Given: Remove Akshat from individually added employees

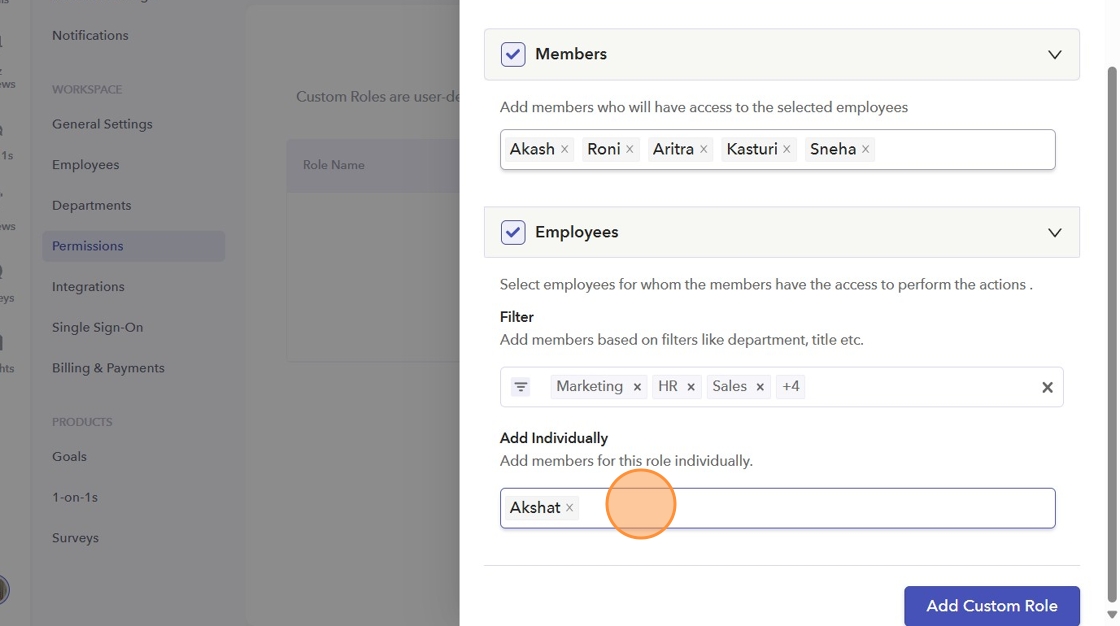Looking at the screenshot, I should (569, 508).
